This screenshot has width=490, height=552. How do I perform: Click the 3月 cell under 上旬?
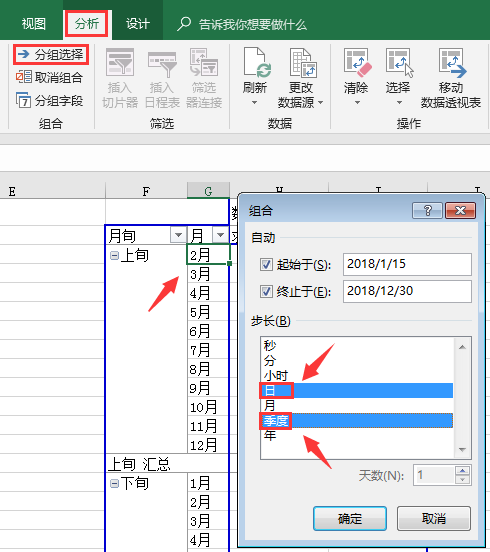(208, 274)
